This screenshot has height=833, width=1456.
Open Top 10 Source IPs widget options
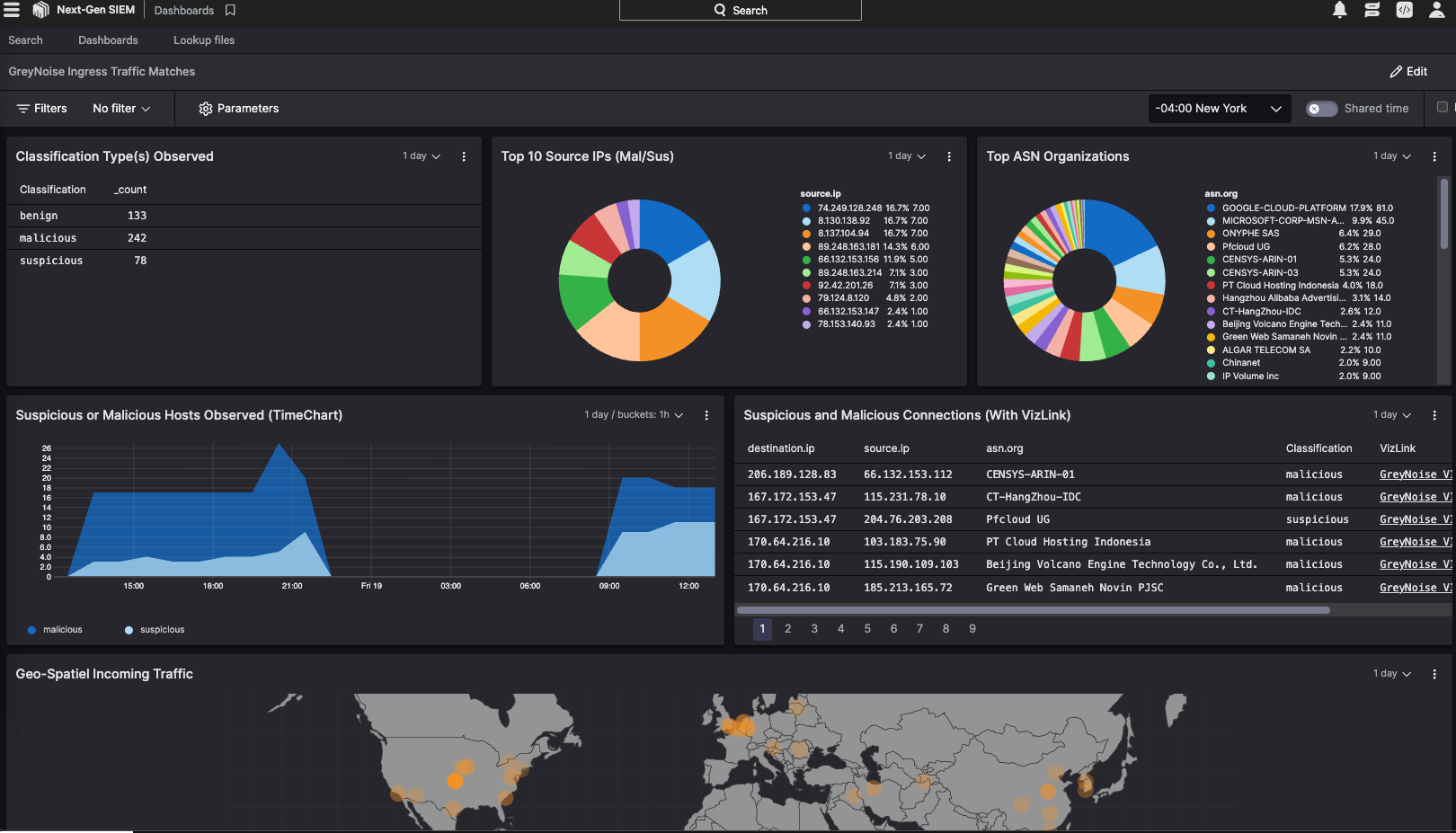[x=949, y=156]
